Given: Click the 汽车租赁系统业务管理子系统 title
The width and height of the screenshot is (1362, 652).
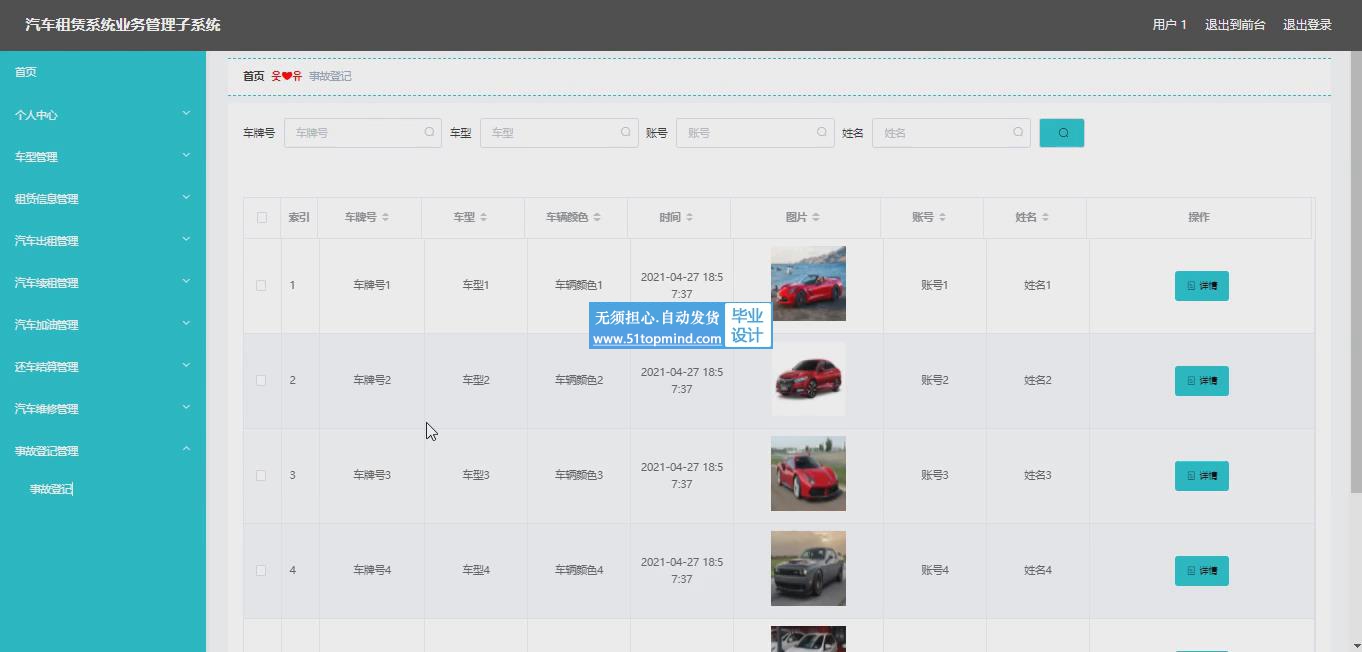Looking at the screenshot, I should point(123,25).
